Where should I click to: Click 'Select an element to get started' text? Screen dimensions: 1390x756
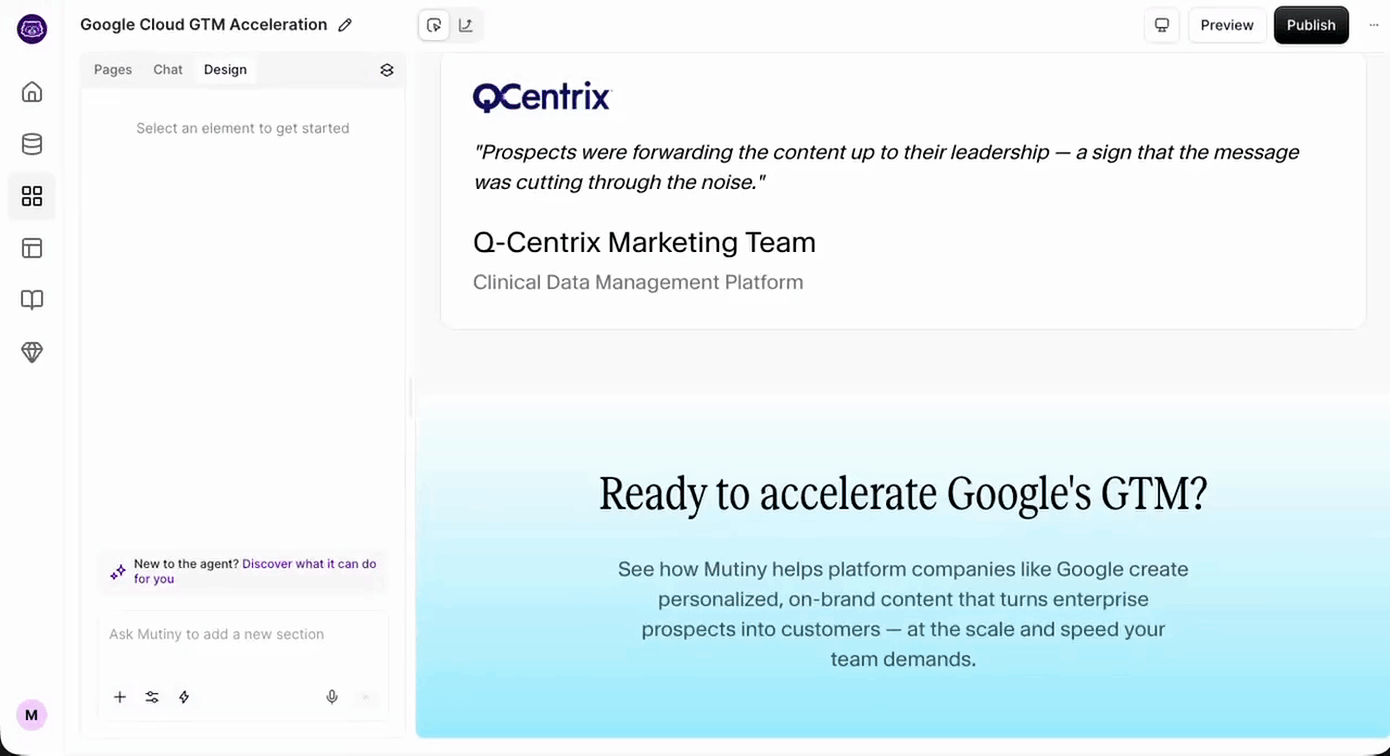coord(243,128)
